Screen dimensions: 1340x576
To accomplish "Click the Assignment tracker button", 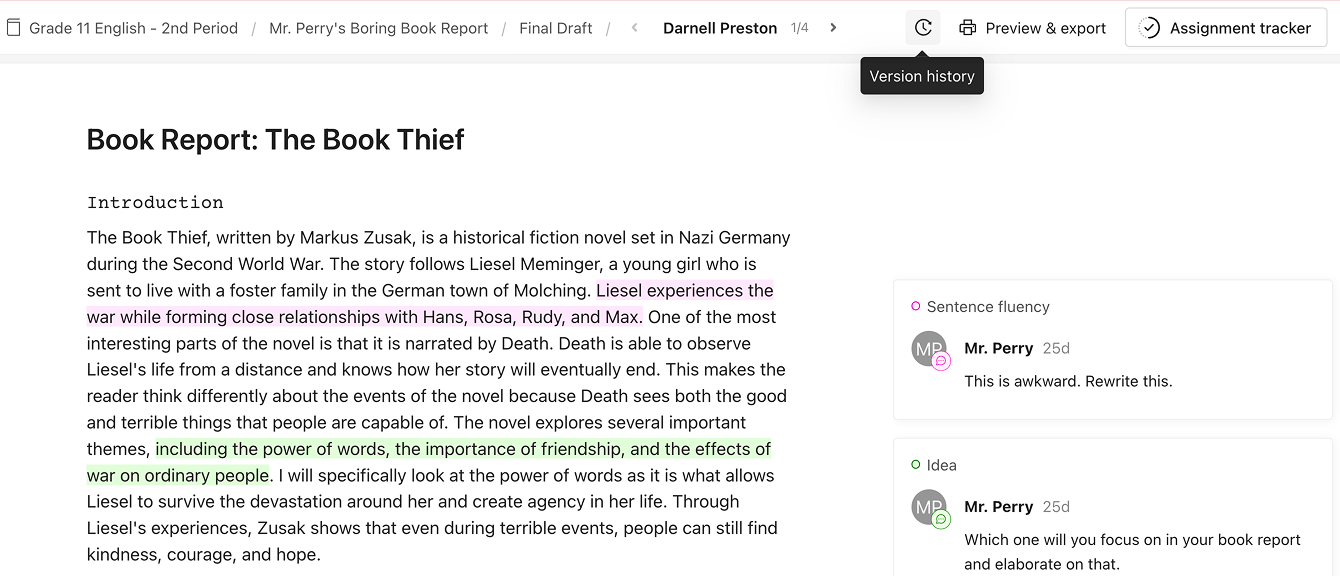I will (1226, 28).
